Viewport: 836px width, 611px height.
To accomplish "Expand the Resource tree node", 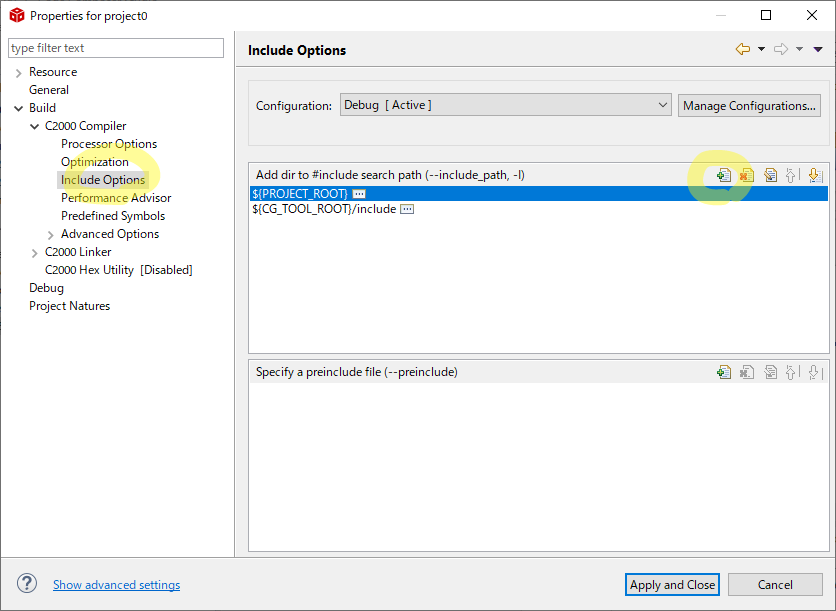I will pyautogui.click(x=18, y=72).
